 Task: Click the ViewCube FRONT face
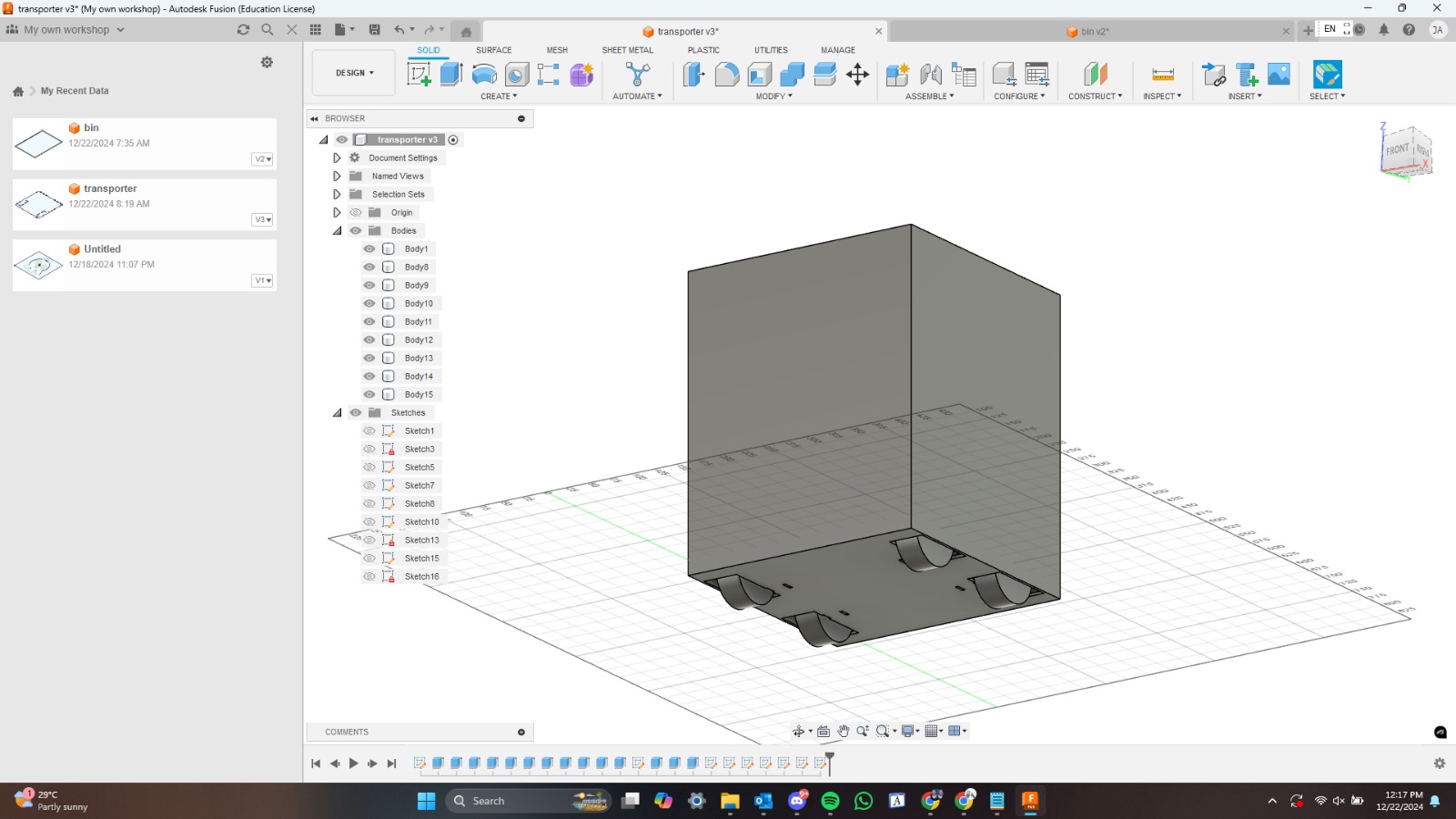[1398, 149]
